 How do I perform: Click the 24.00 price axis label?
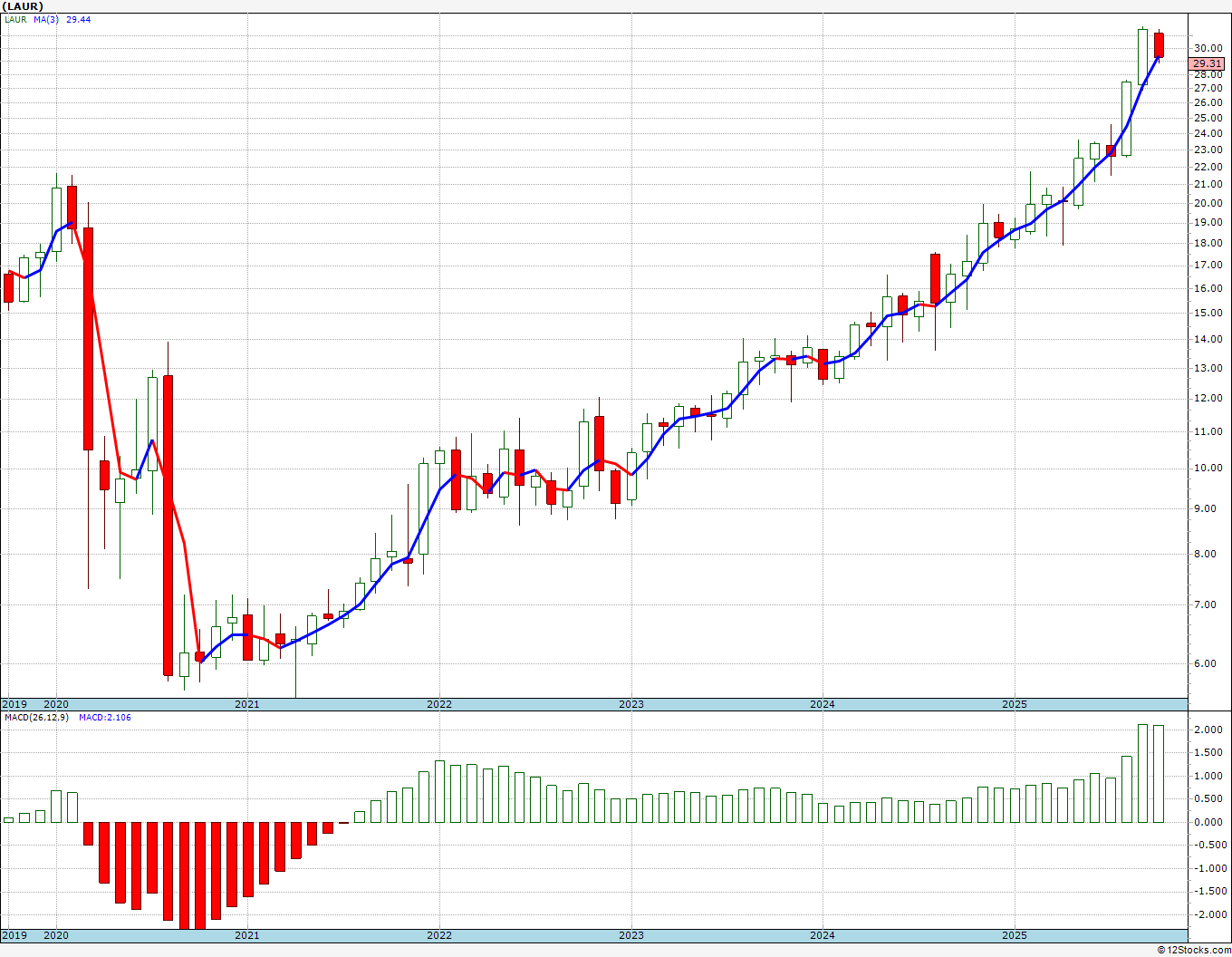click(x=1208, y=134)
